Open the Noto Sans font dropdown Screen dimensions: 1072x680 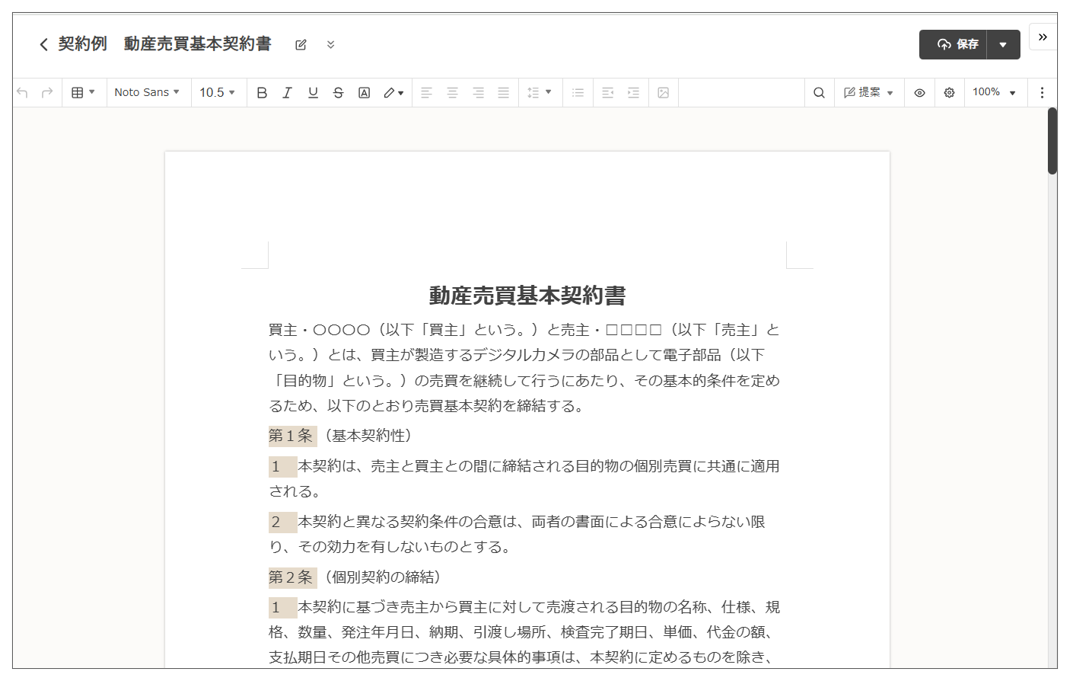click(147, 93)
